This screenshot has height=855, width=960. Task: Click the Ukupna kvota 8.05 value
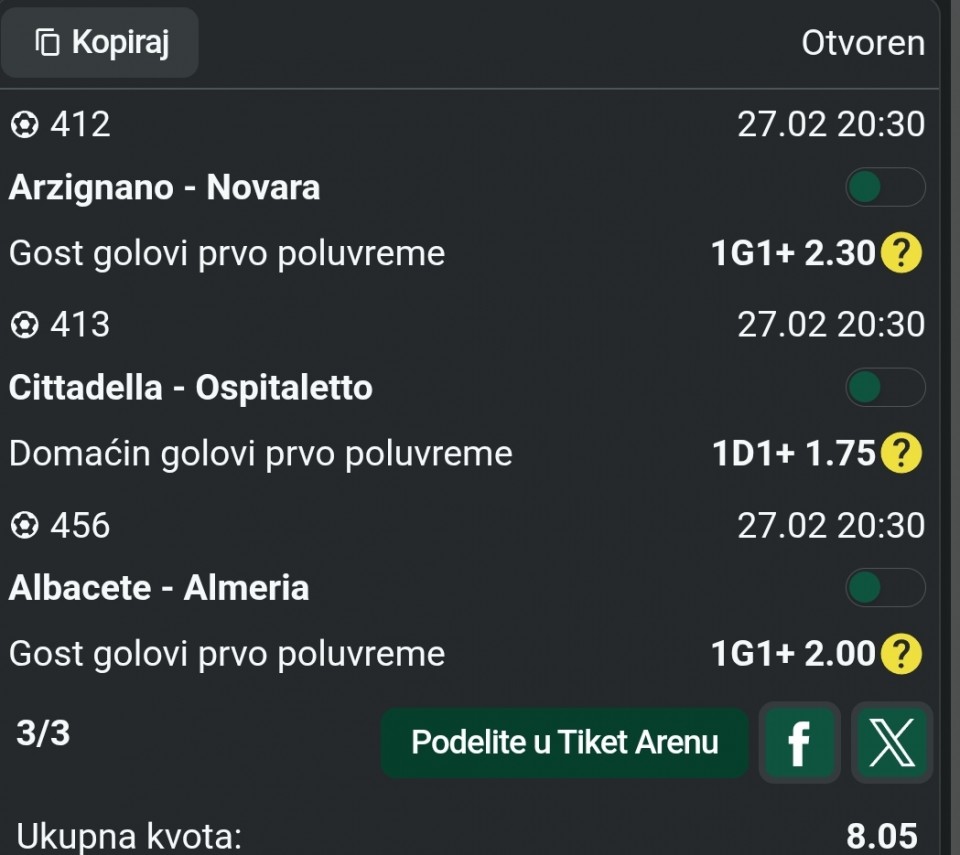[x=881, y=836]
